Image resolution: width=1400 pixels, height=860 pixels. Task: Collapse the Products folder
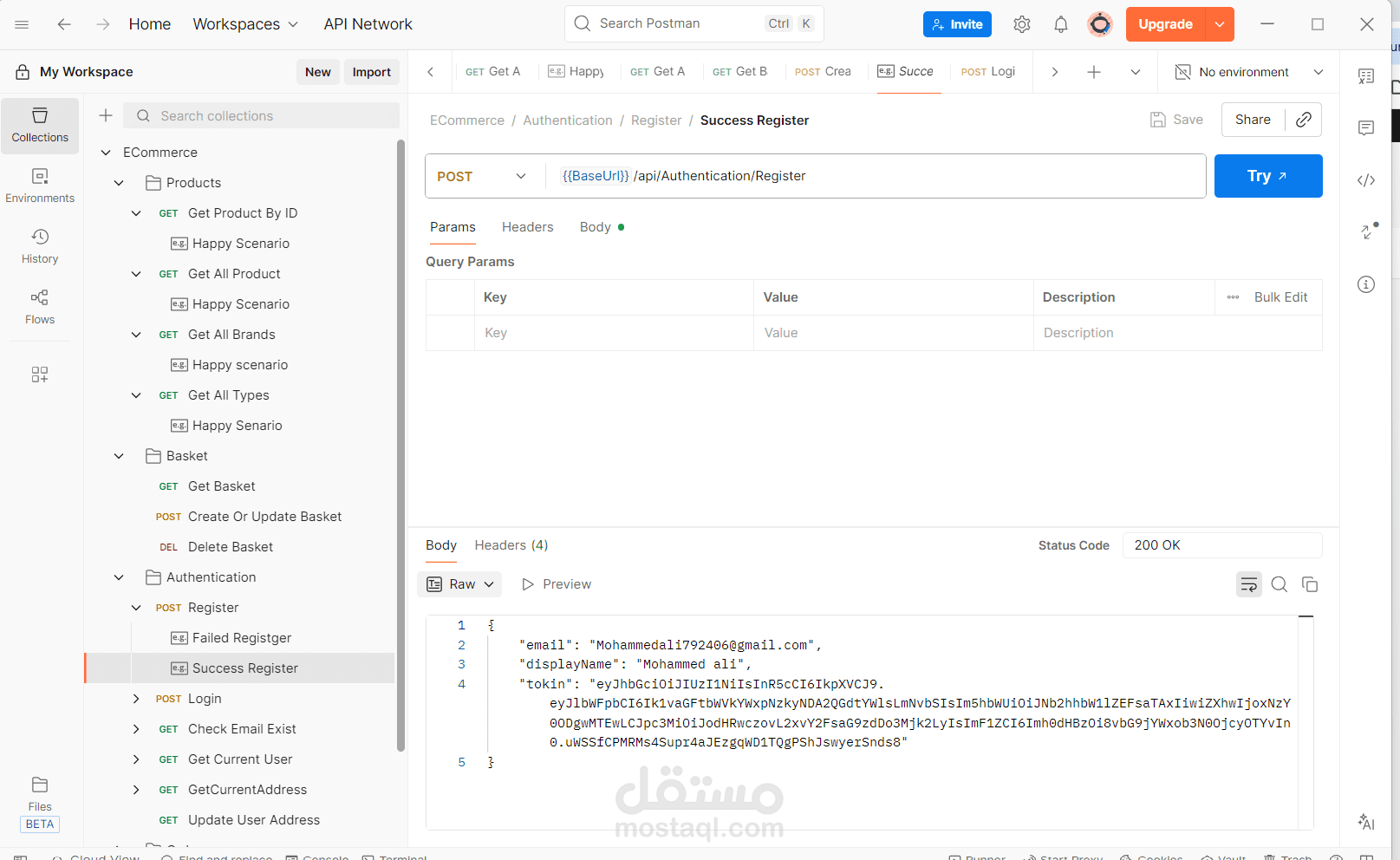click(119, 183)
